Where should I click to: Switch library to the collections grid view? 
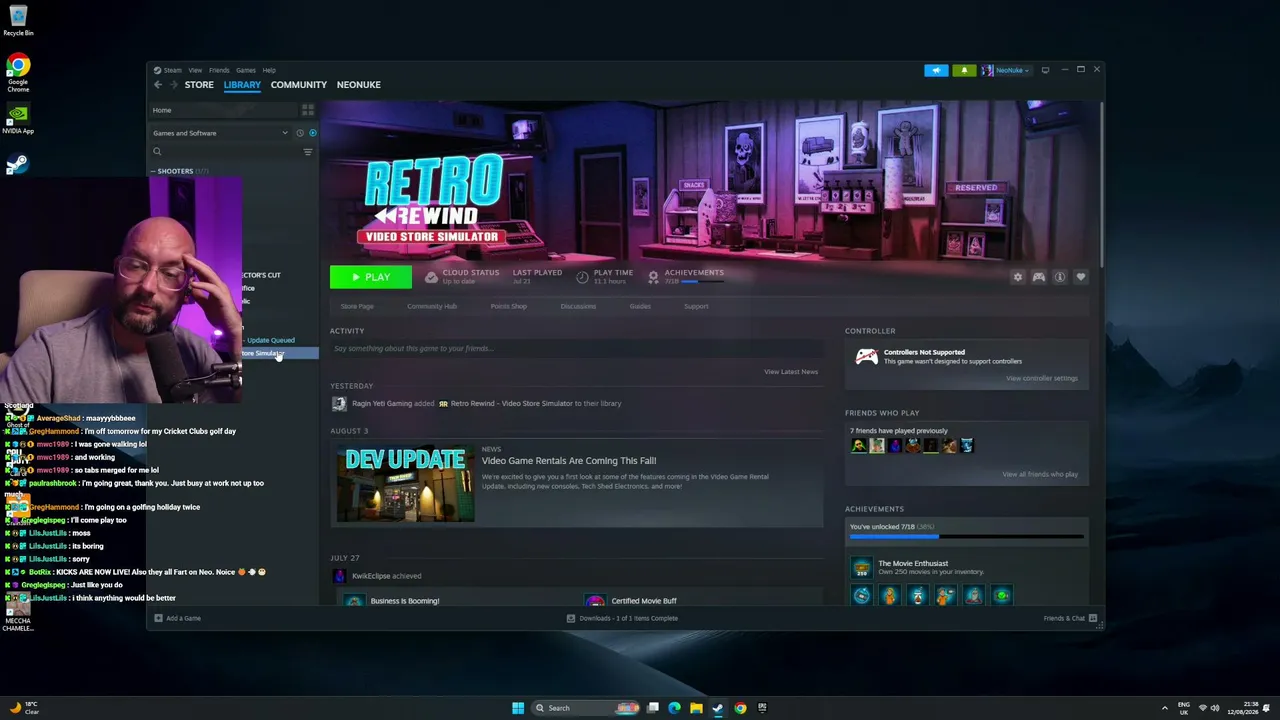pyautogui.click(x=308, y=110)
